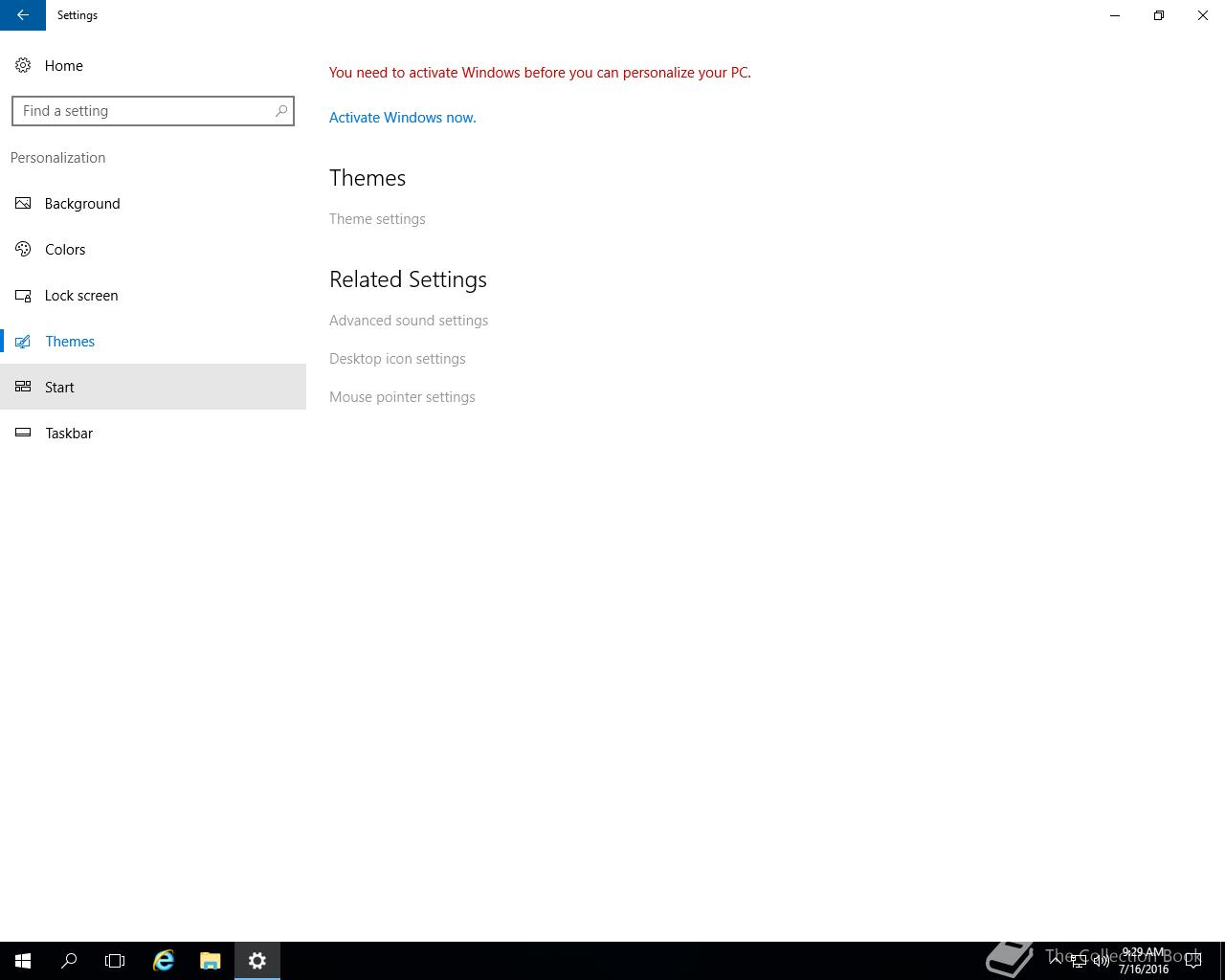
Task: Close the Settings window
Action: [x=1203, y=15]
